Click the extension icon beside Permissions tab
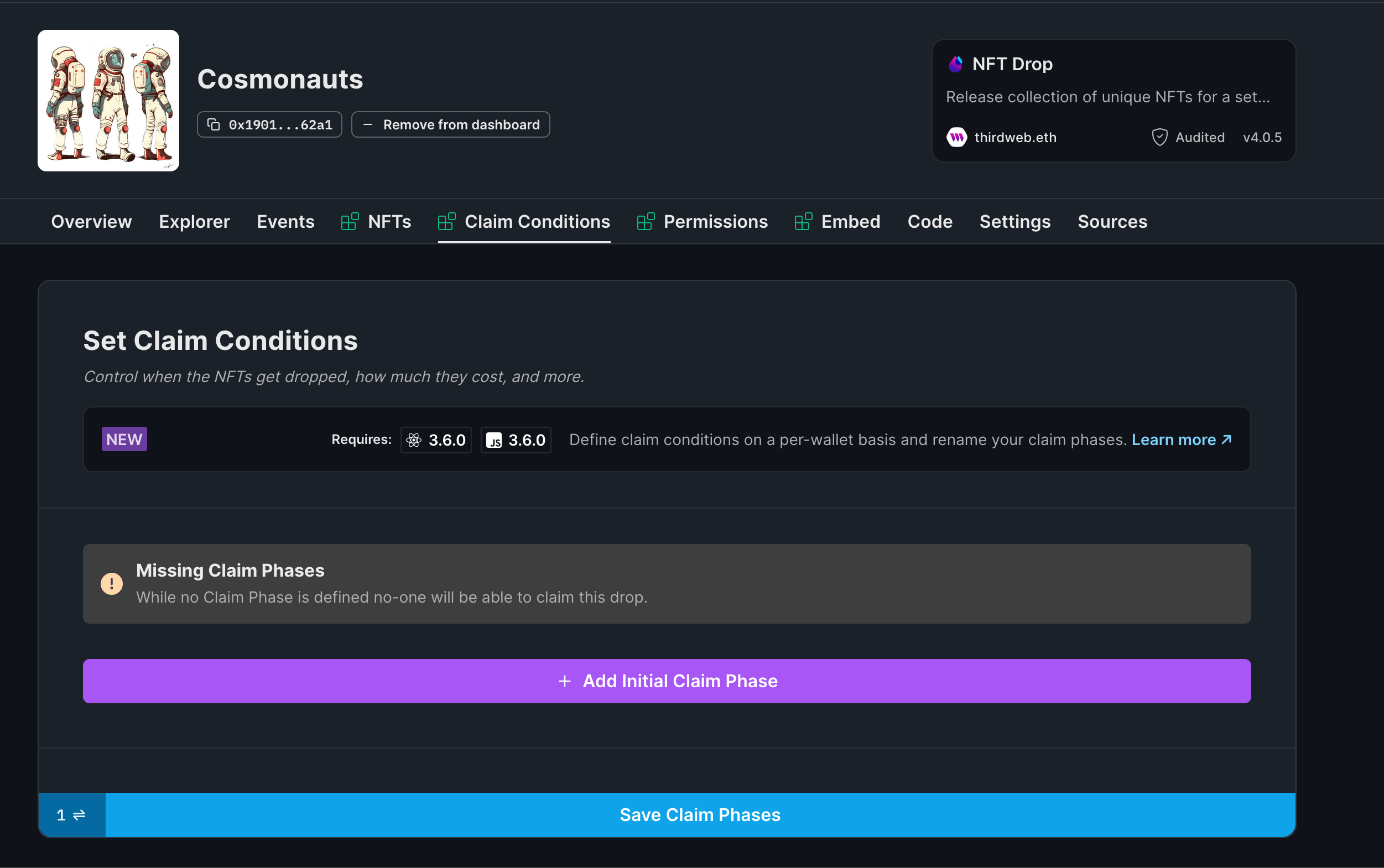 point(646,222)
